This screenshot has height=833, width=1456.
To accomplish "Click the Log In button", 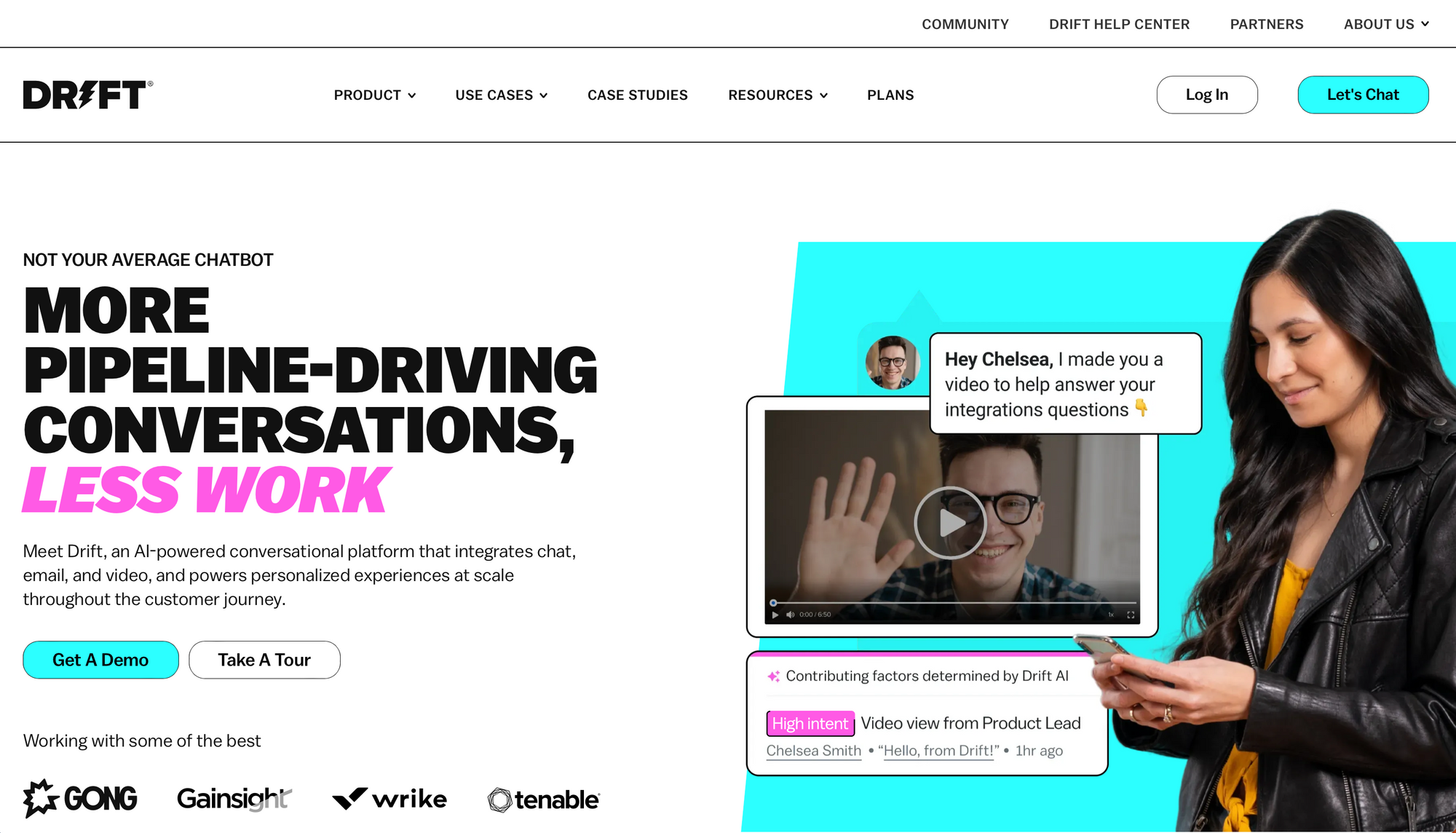I will click(x=1207, y=94).
